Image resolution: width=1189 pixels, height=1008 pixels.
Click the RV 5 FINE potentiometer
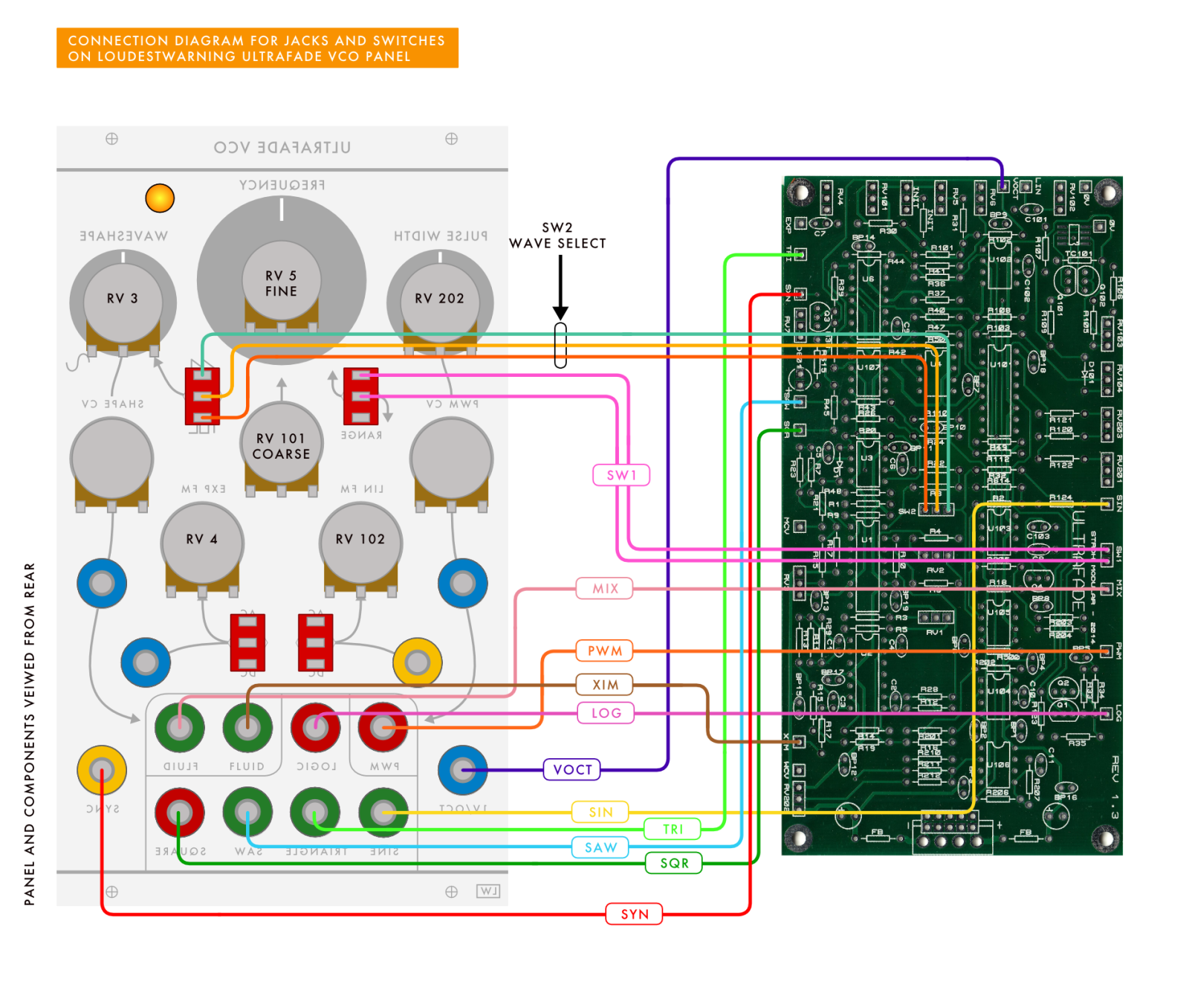click(x=282, y=285)
